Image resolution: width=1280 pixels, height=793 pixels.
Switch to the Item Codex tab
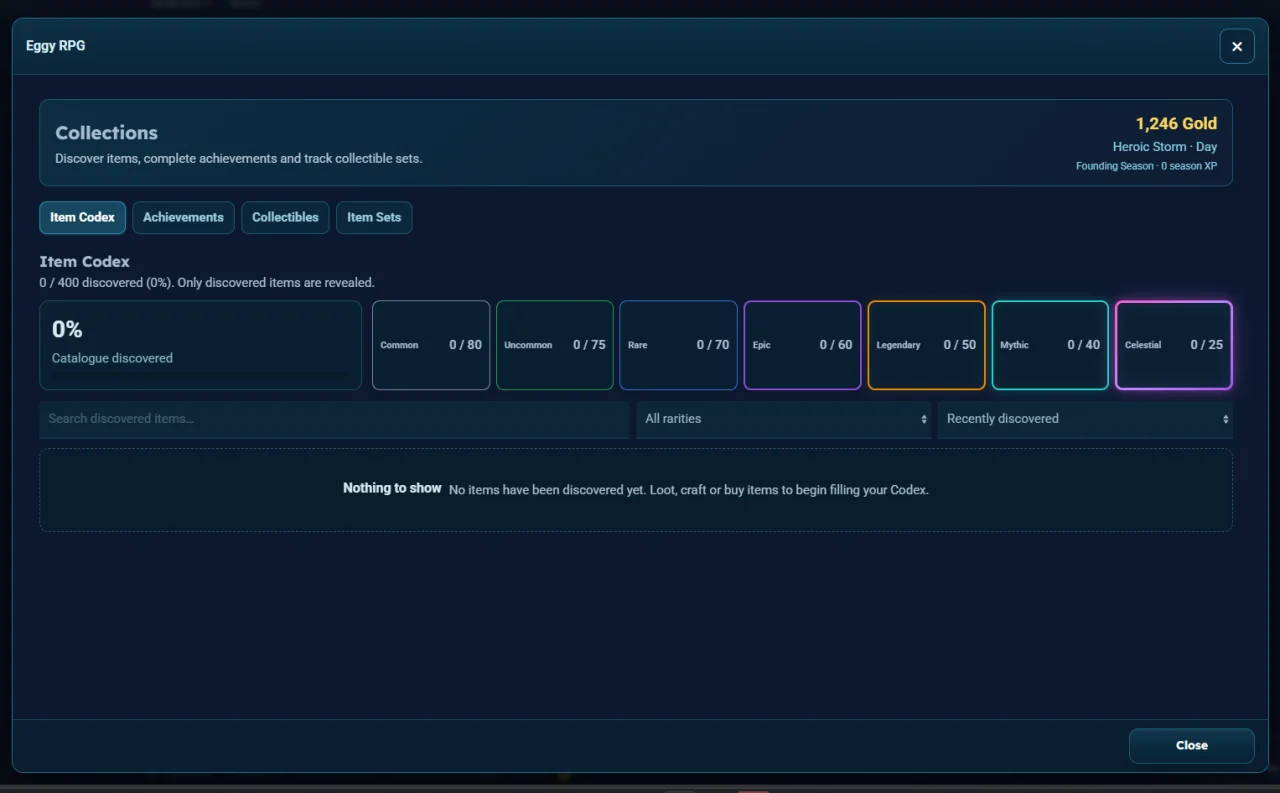(x=82, y=217)
